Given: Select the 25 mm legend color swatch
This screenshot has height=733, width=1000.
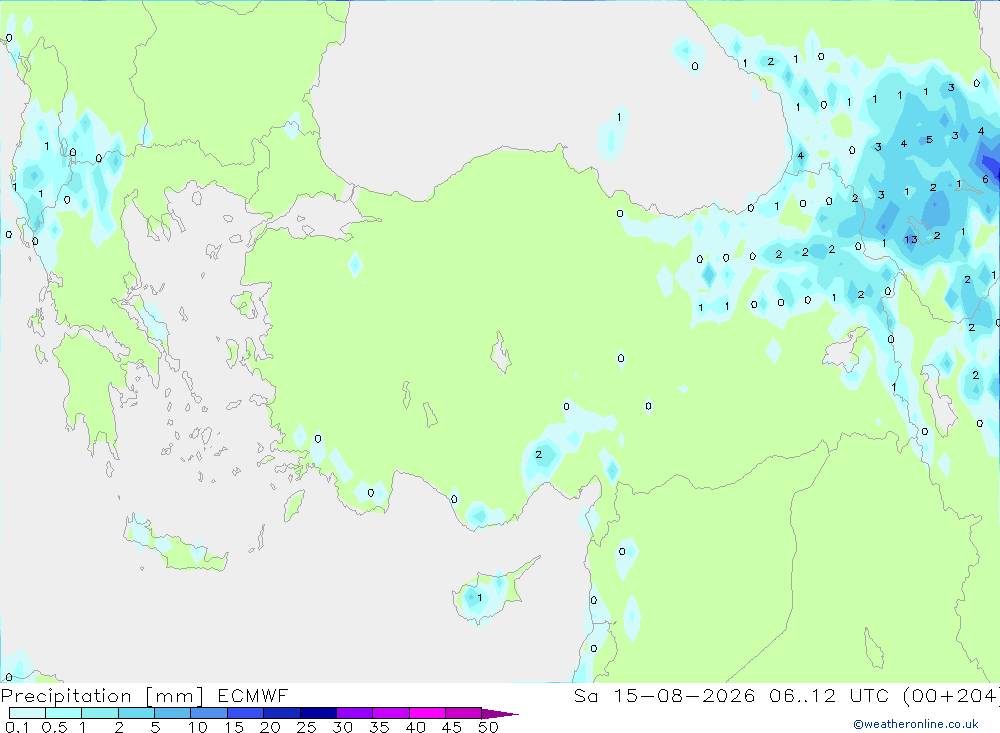Looking at the screenshot, I should tap(318, 713).
